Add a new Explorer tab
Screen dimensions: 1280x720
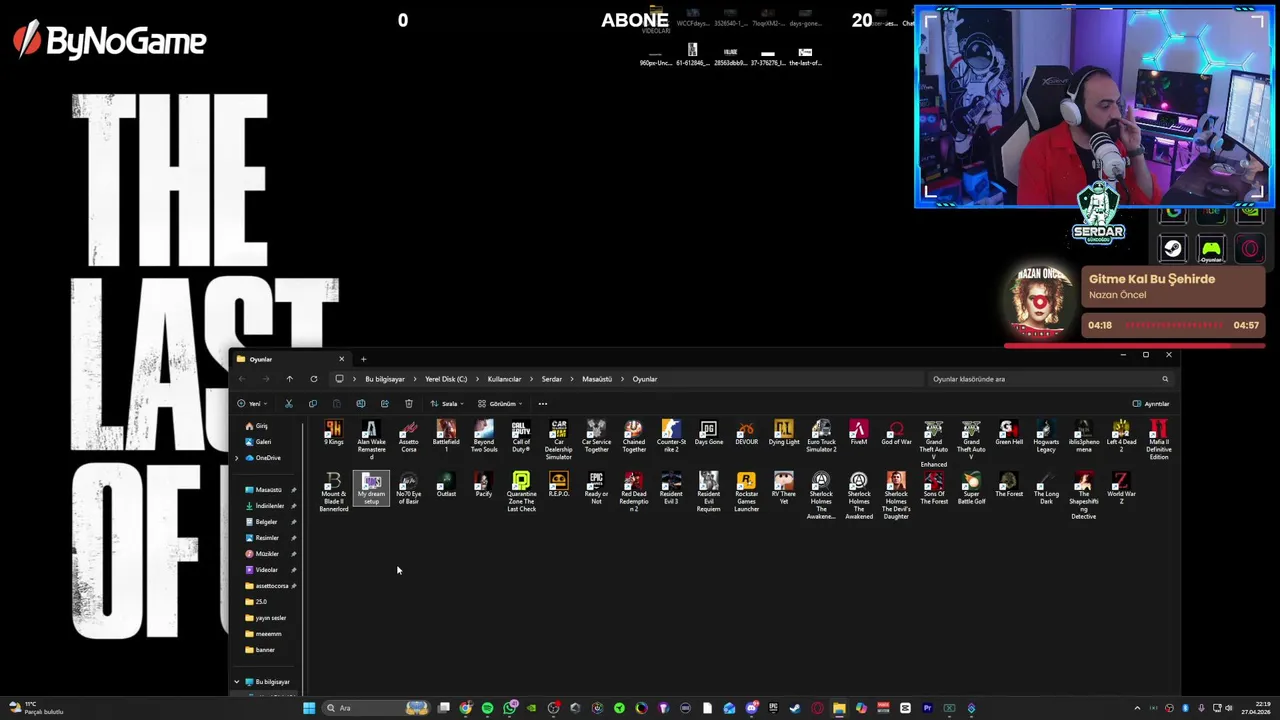click(x=363, y=359)
